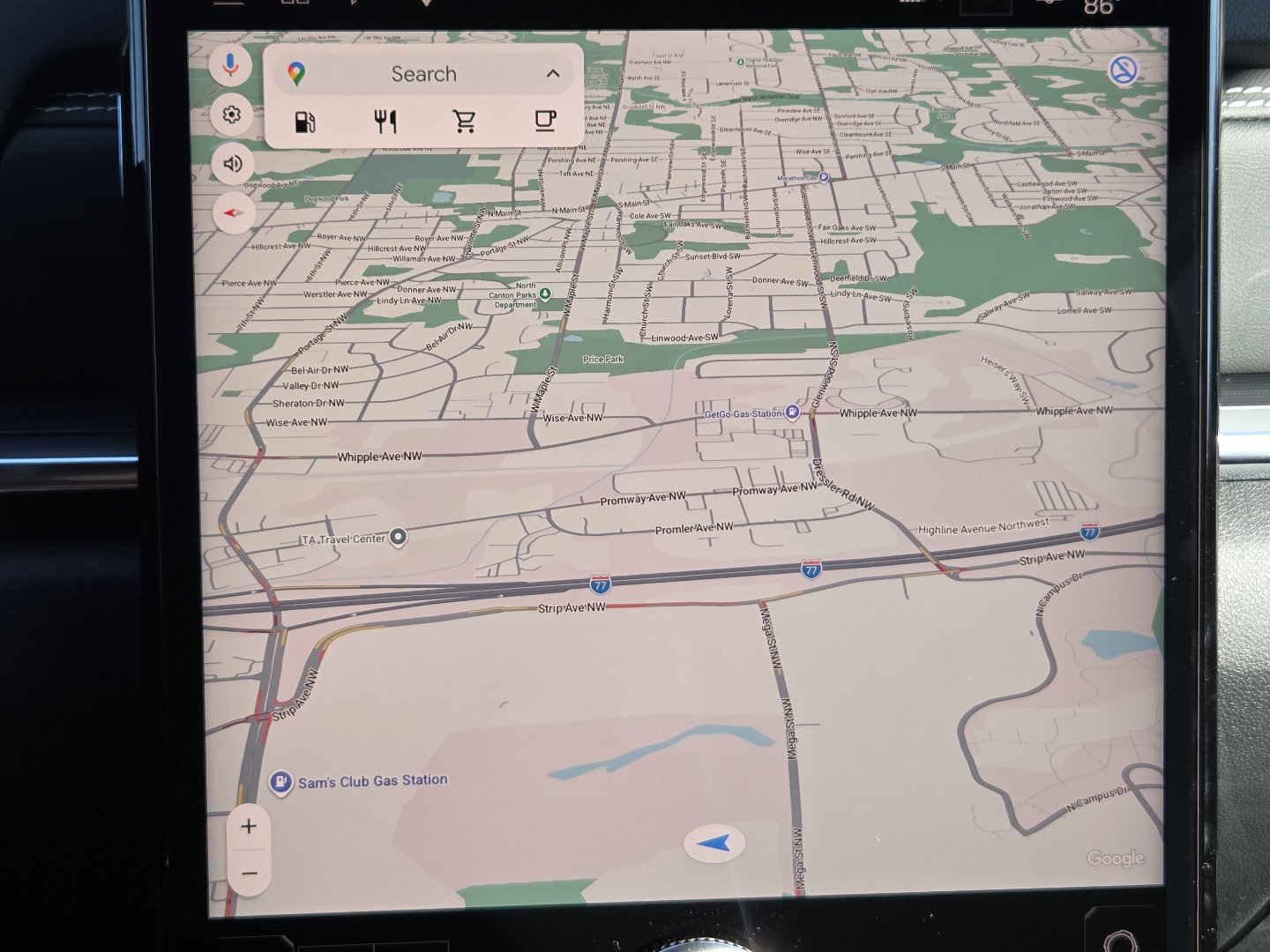The image size is (1270, 952).
Task: Tap the crossed-out steering wheel icon
Action: point(1123,71)
